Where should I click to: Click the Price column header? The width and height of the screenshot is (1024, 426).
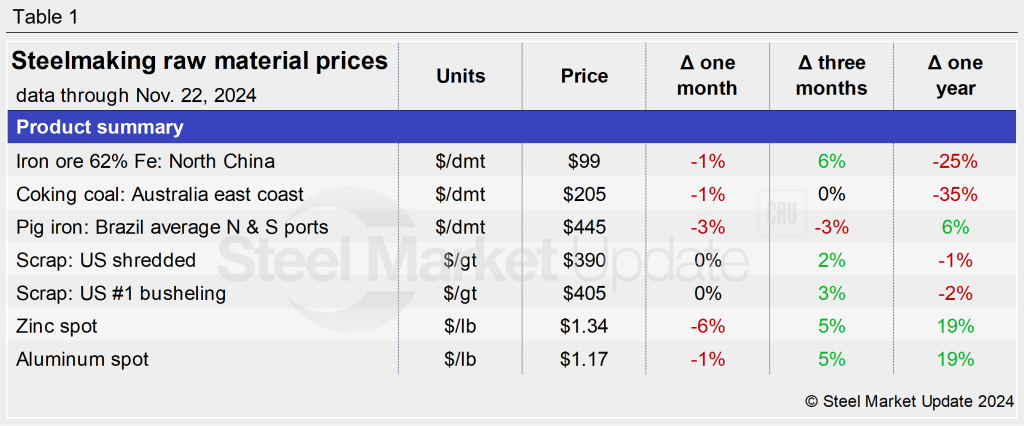584,76
